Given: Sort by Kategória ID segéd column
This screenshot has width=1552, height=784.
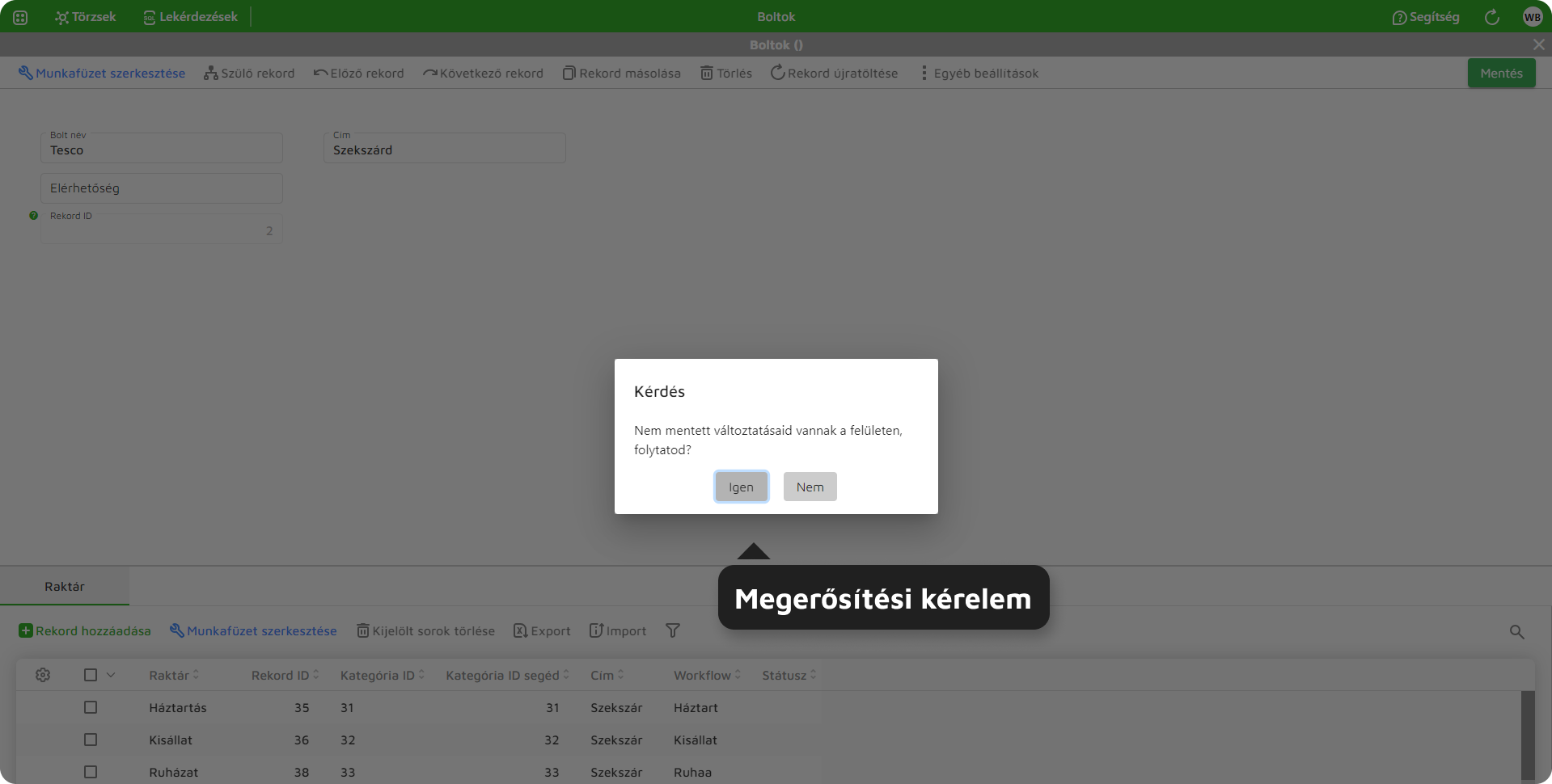Looking at the screenshot, I should point(507,675).
